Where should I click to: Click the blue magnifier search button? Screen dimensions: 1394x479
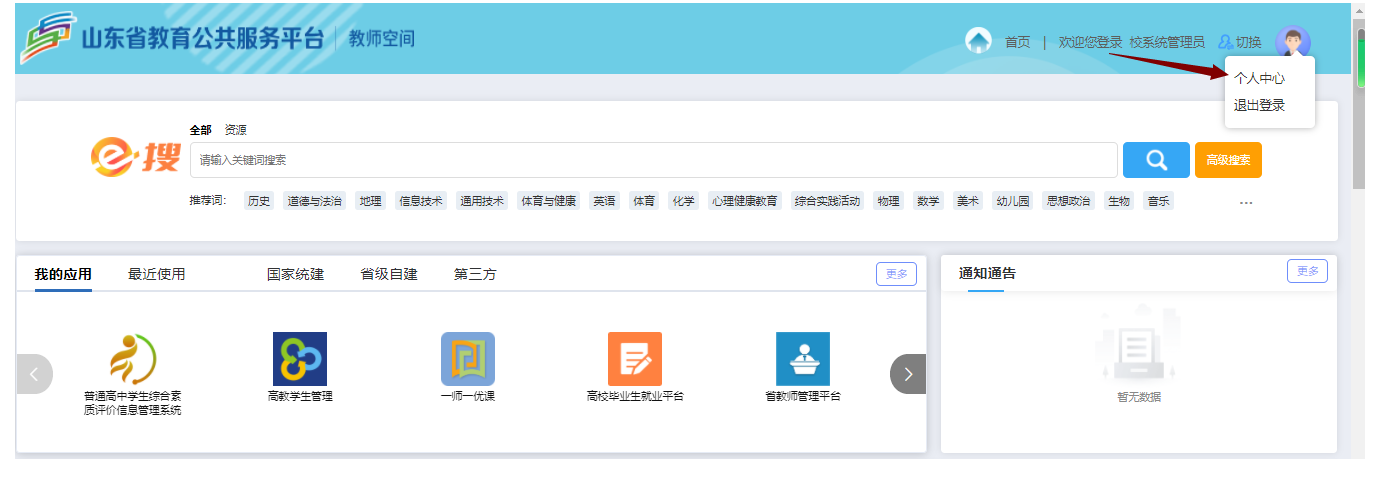pos(1156,160)
